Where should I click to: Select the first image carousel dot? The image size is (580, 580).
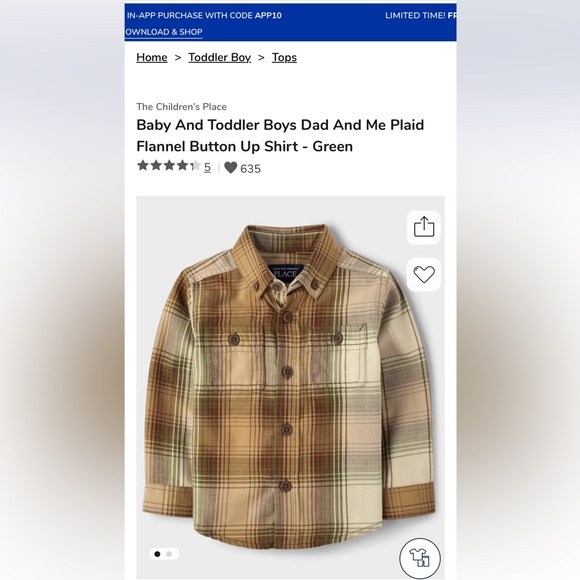[157, 554]
